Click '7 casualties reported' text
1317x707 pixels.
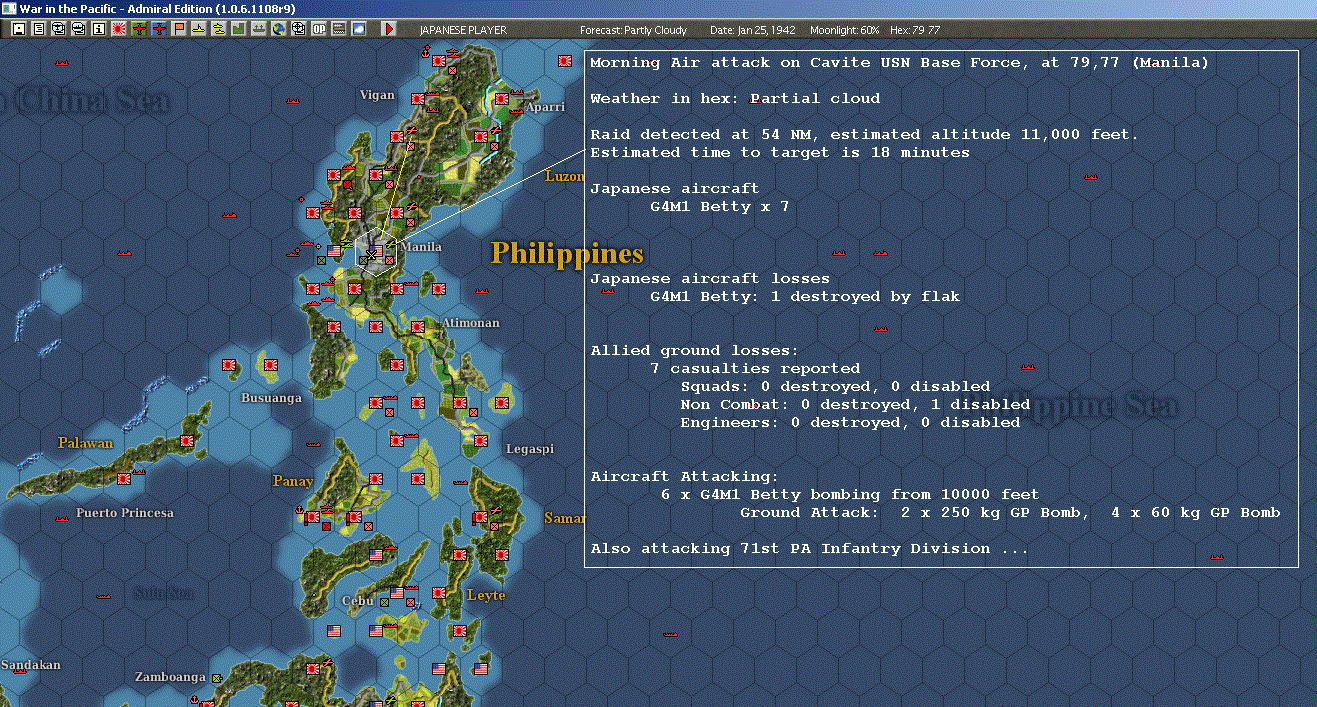tap(755, 369)
